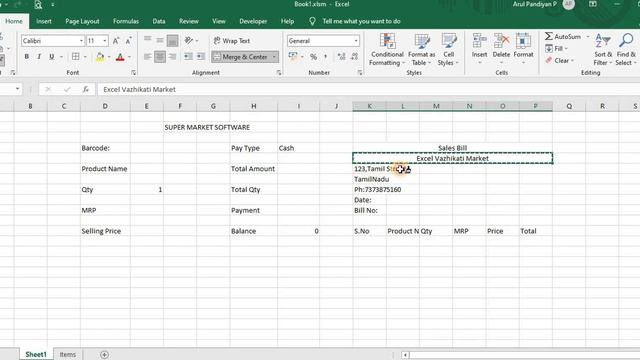Click column Q header
The image size is (640, 360).
pyautogui.click(x=569, y=106)
